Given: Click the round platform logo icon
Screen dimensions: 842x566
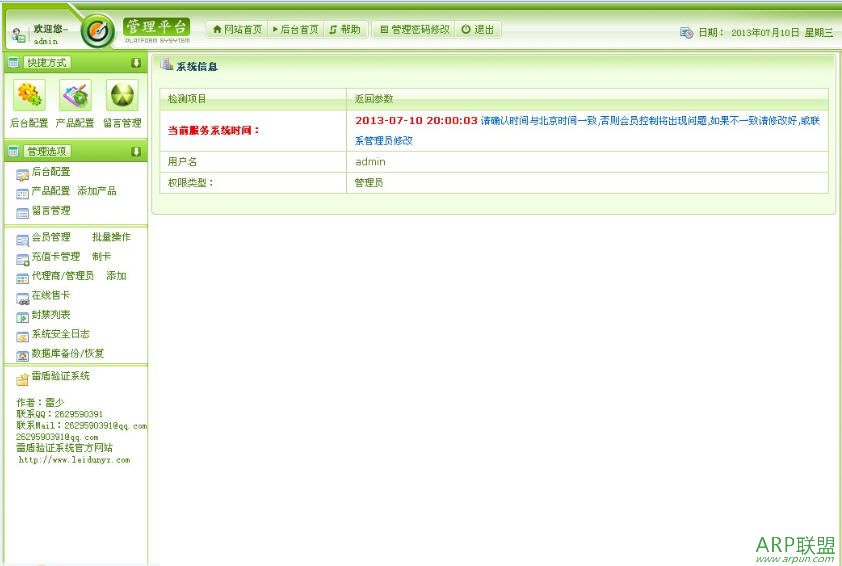Looking at the screenshot, I should point(97,32).
